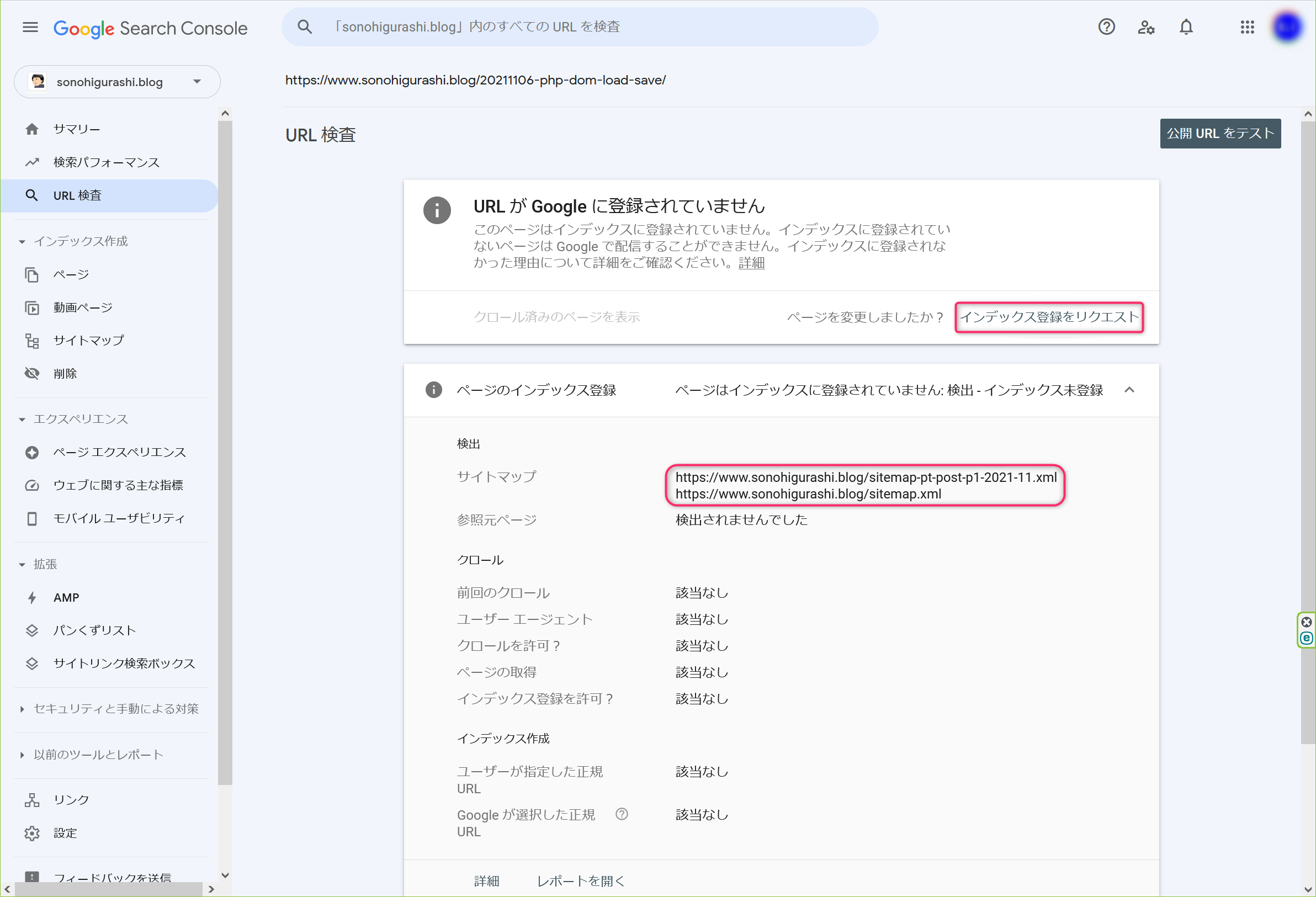
Task: Click the inspected URL text at top
Action: coord(475,81)
